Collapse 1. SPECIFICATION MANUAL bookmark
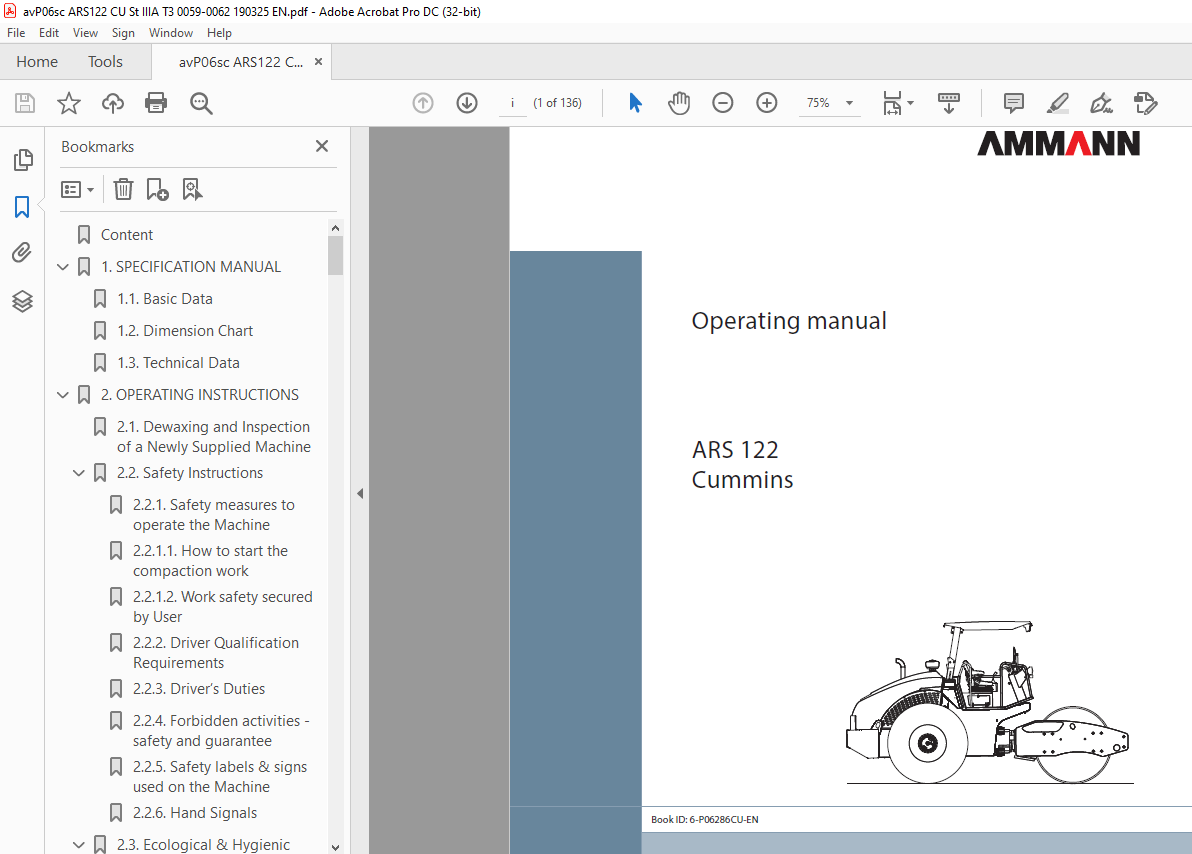1192x854 pixels. pyautogui.click(x=63, y=267)
